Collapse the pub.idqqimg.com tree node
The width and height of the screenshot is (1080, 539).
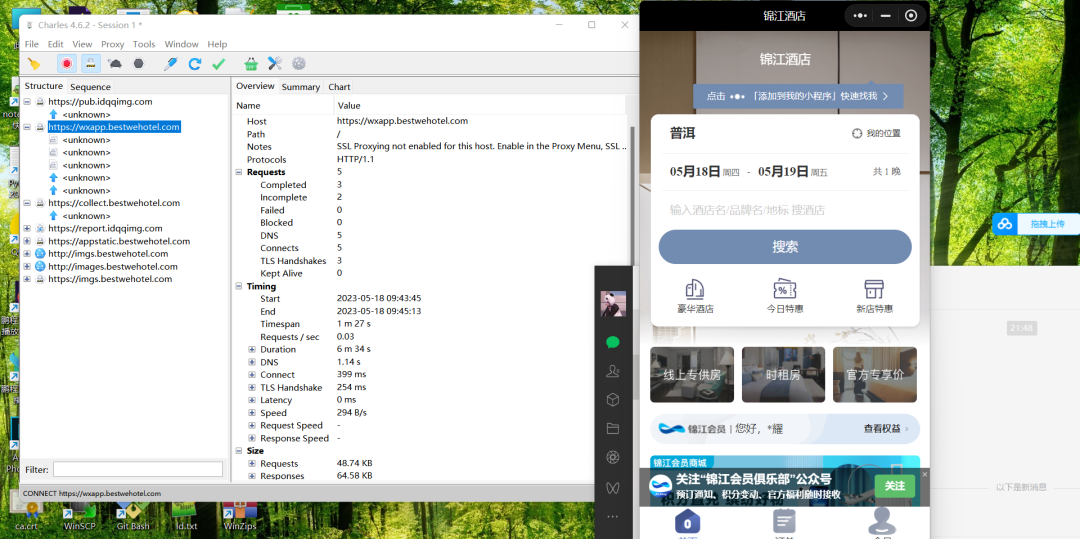tap(27, 102)
